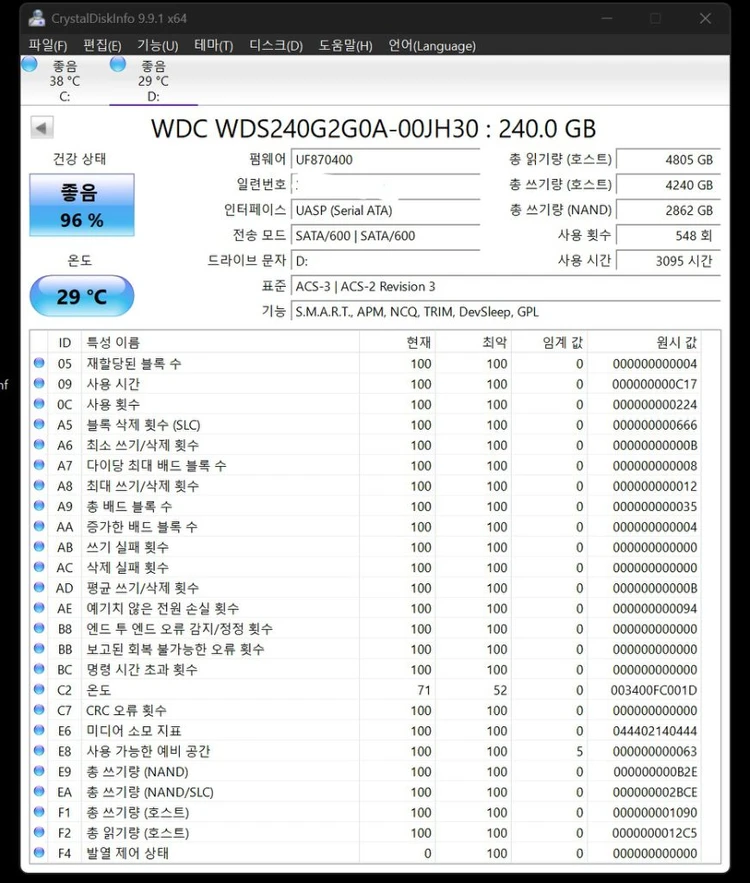Select the D: disk tab at 29 °C
Viewport: 750px width, 883px height.
tap(153, 81)
